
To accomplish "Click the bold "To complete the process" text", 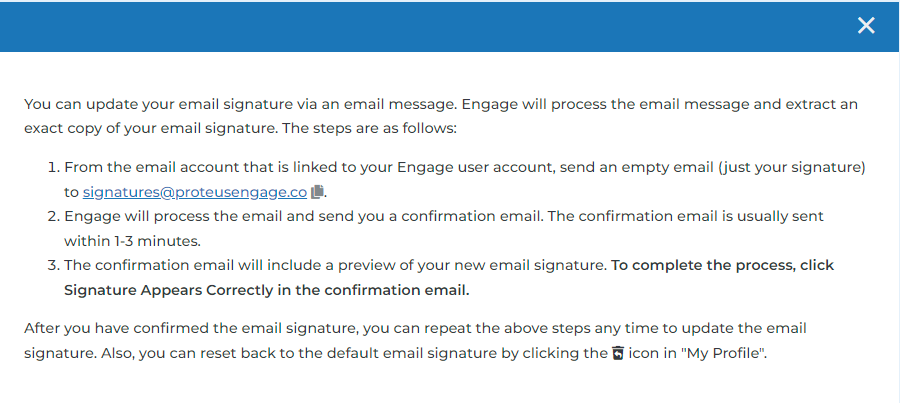I will (689, 265).
